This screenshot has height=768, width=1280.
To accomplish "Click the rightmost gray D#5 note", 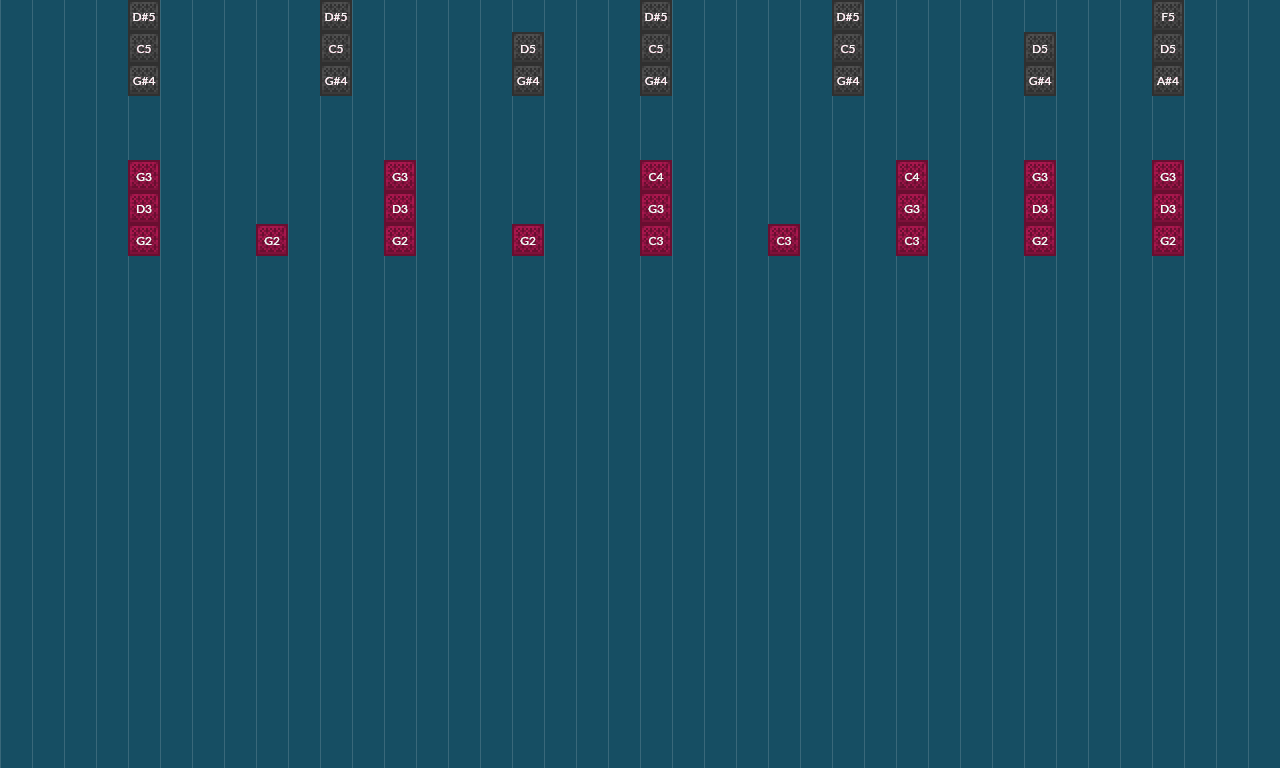I will [x=847, y=16].
